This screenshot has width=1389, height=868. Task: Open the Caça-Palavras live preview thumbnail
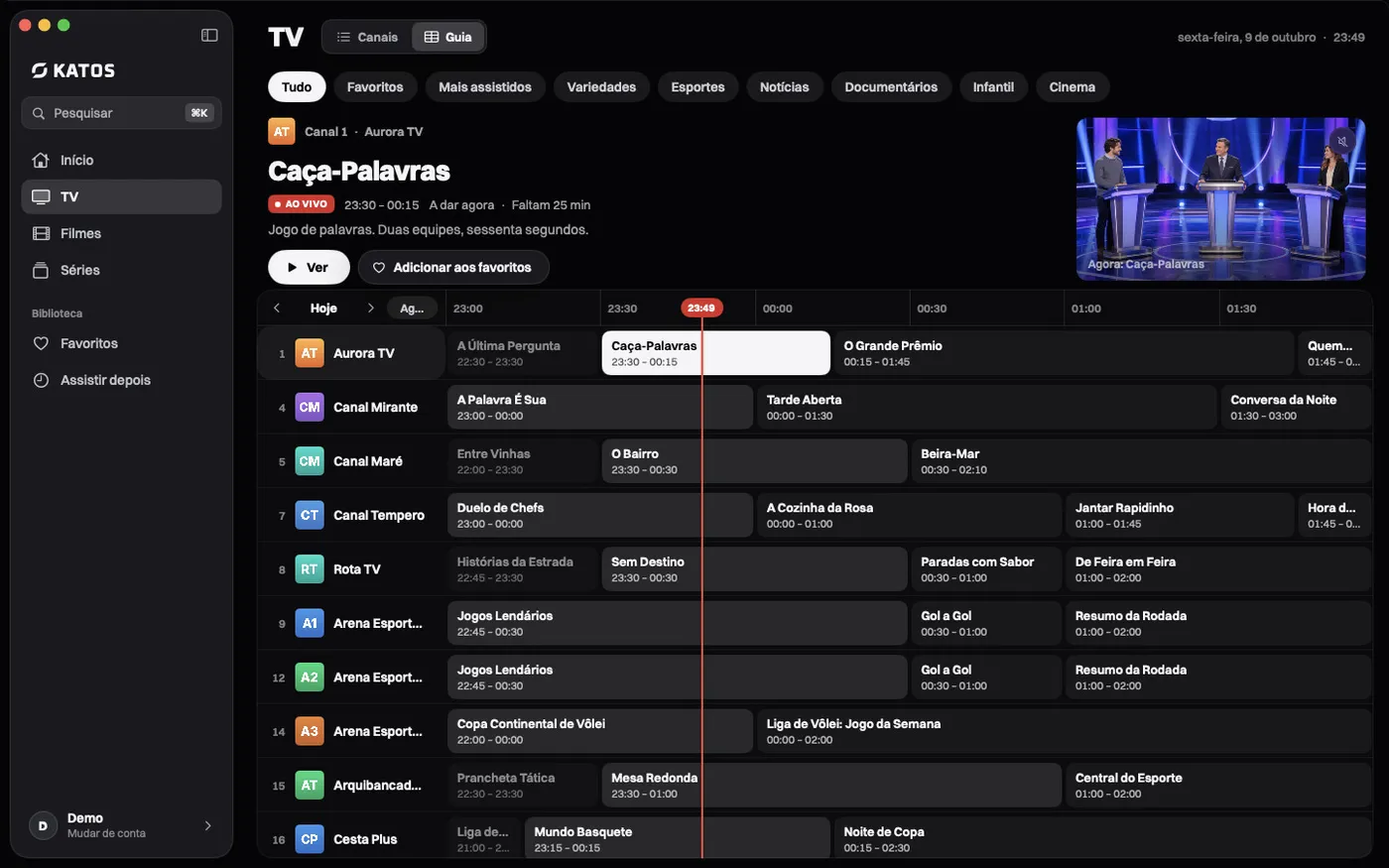1220,198
